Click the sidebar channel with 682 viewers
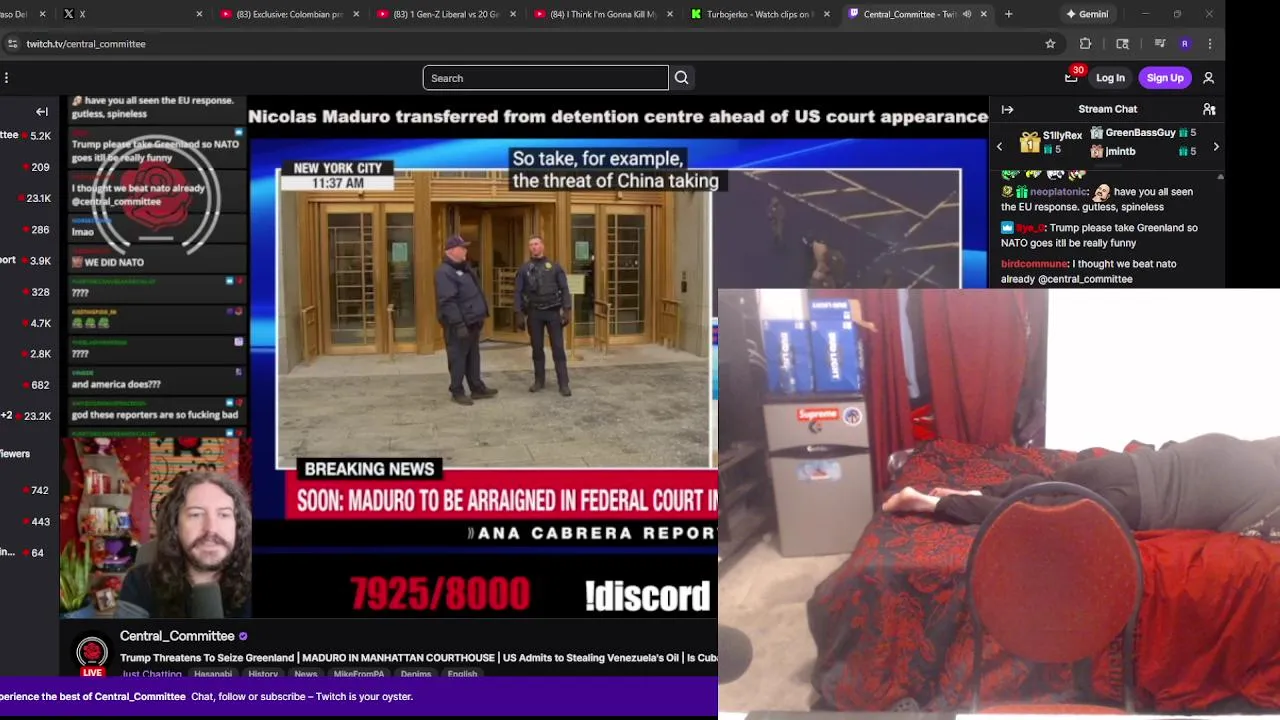Image resolution: width=1280 pixels, height=720 pixels. 30,385
